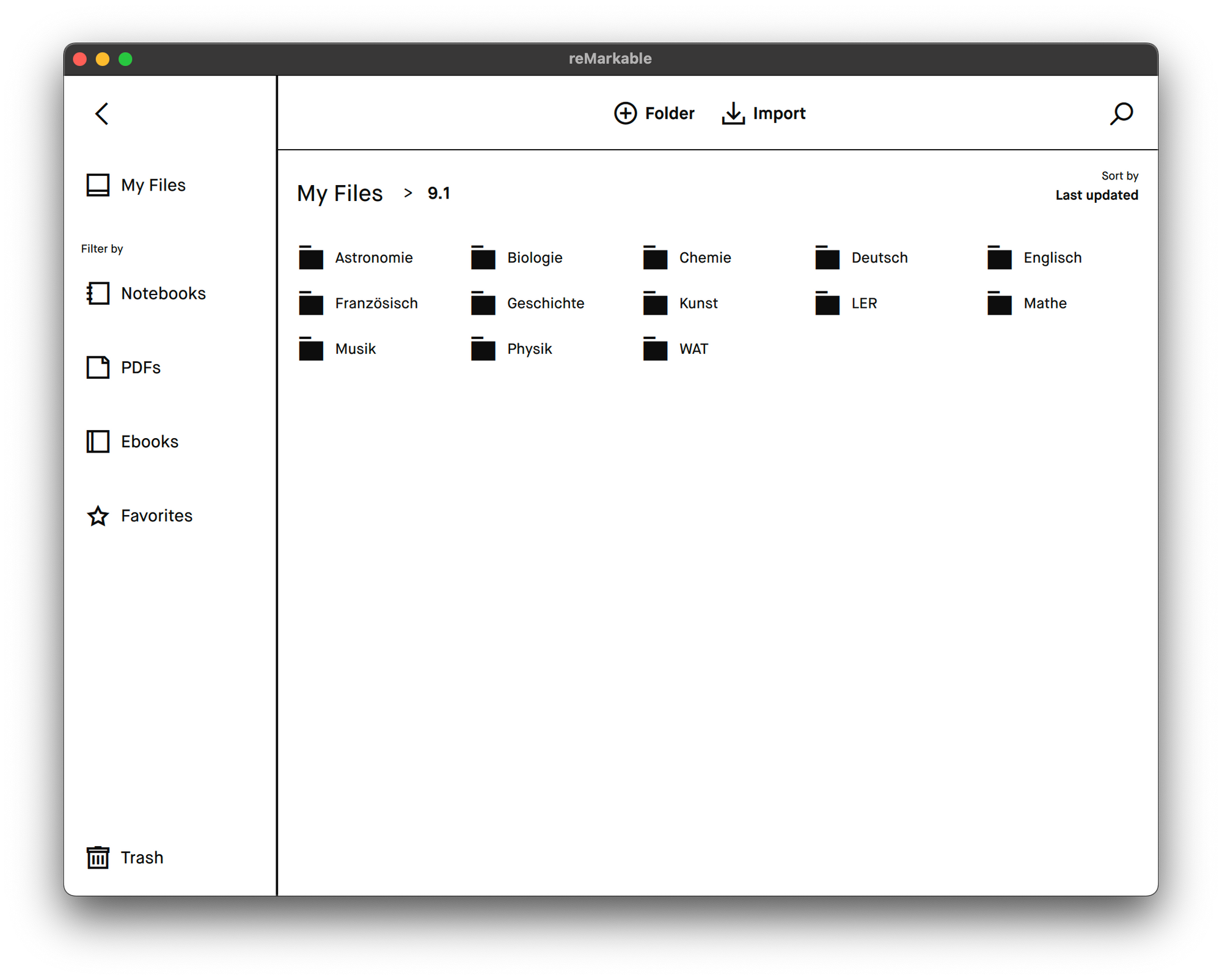Click the Musik folder name
The image size is (1222, 980).
[x=356, y=349]
